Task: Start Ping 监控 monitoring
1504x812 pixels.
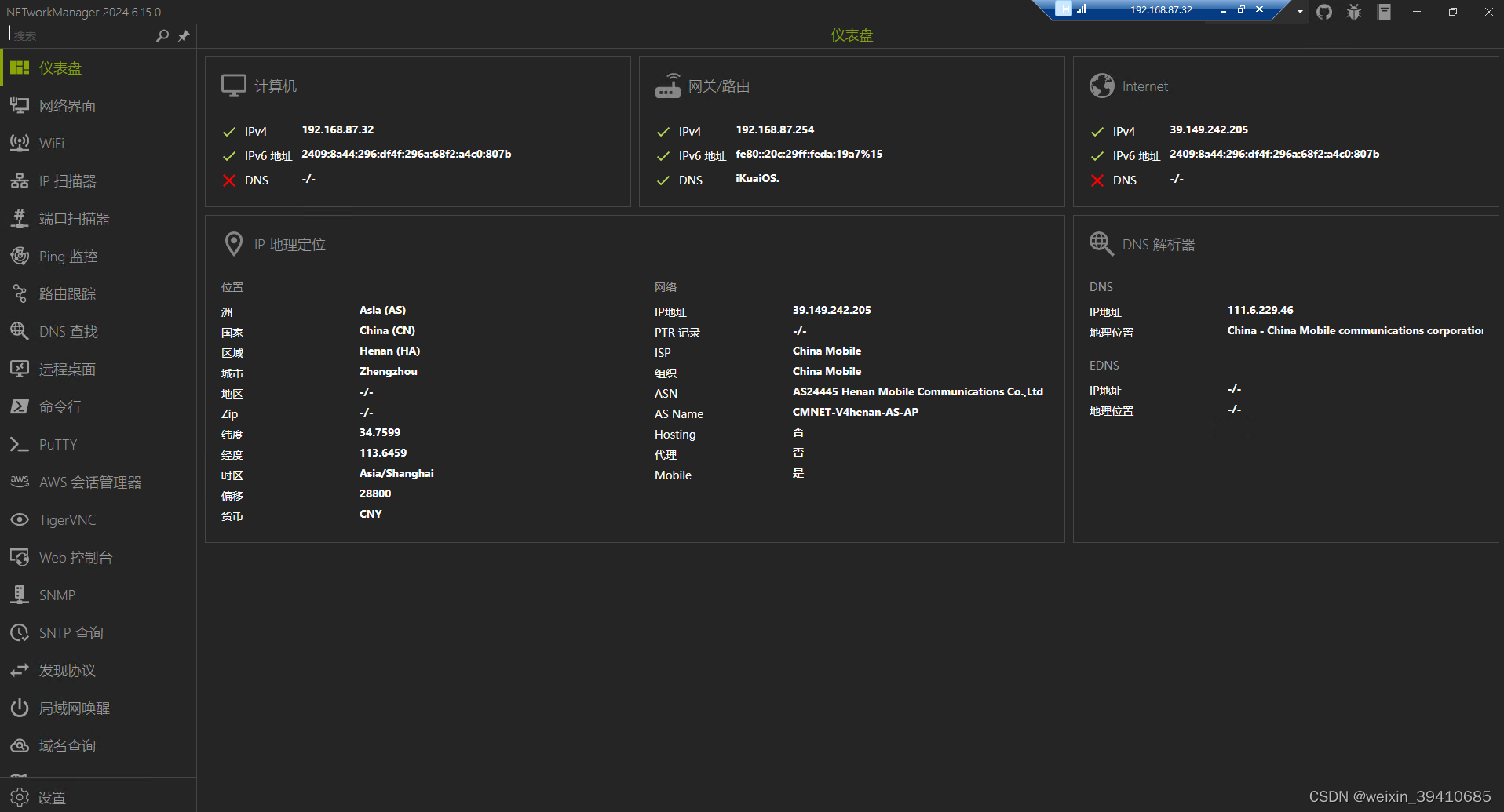Action: [x=68, y=256]
